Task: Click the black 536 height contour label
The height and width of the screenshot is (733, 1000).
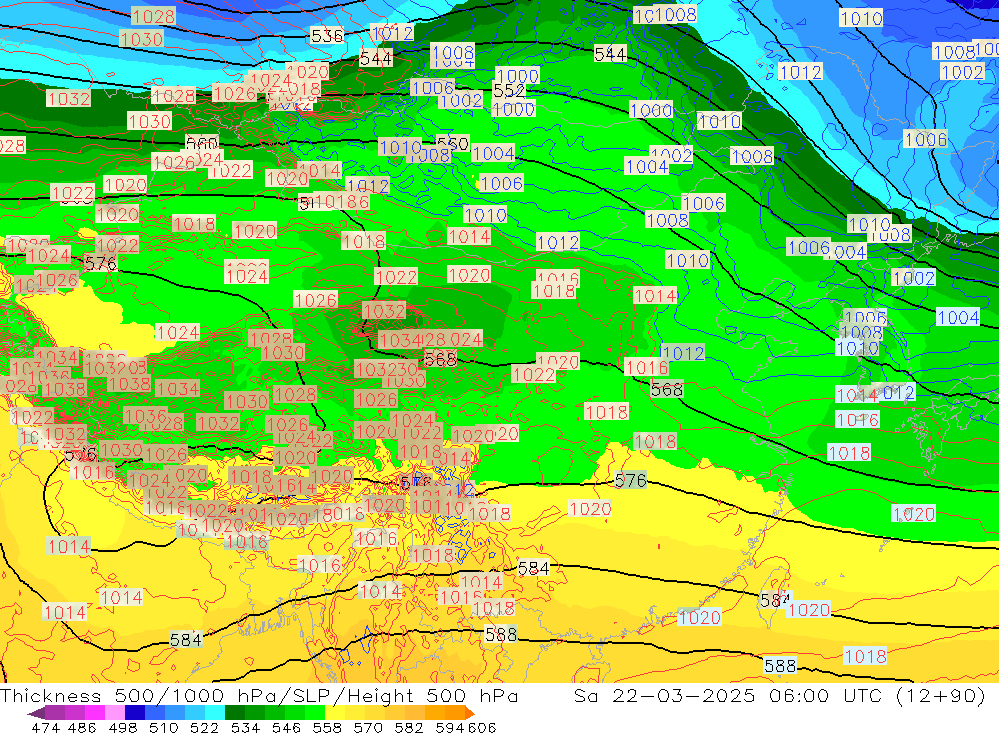Action: click(x=327, y=36)
